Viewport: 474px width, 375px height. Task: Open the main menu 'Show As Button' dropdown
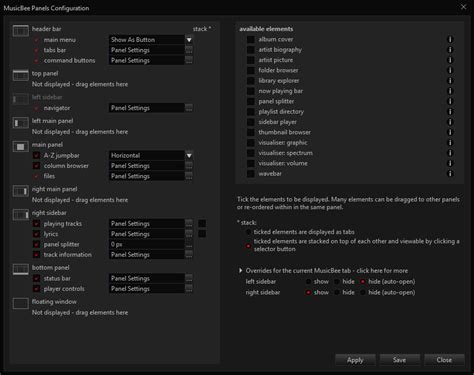click(189, 40)
